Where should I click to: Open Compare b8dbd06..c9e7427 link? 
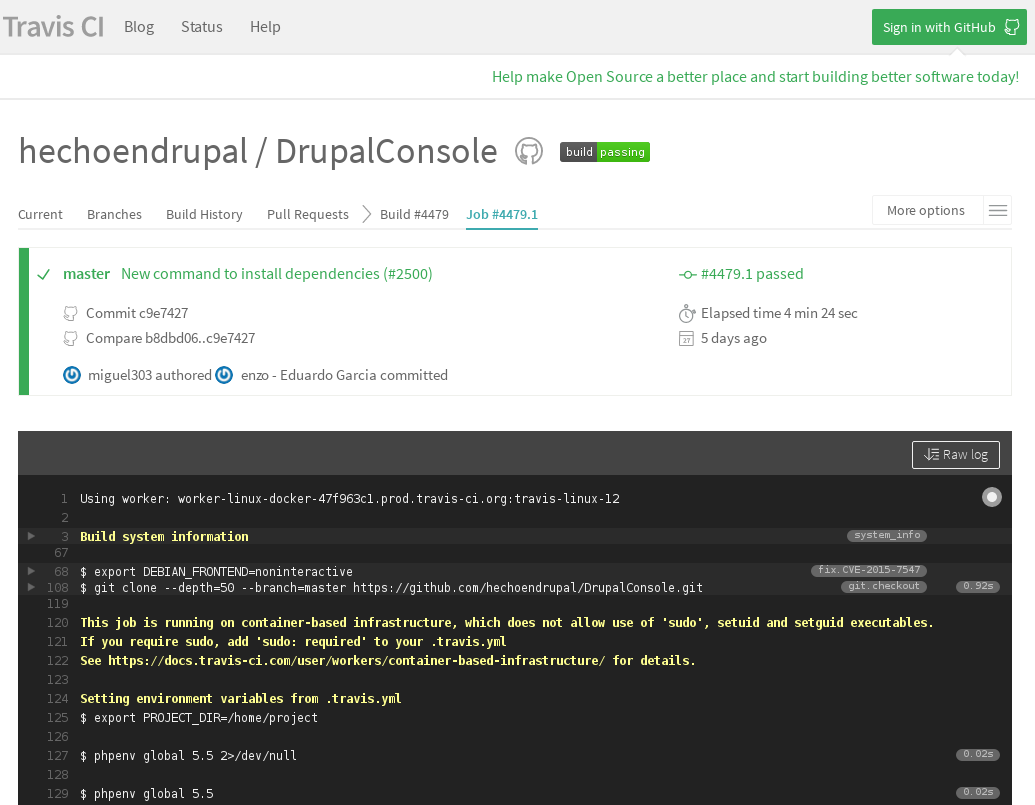(170, 338)
